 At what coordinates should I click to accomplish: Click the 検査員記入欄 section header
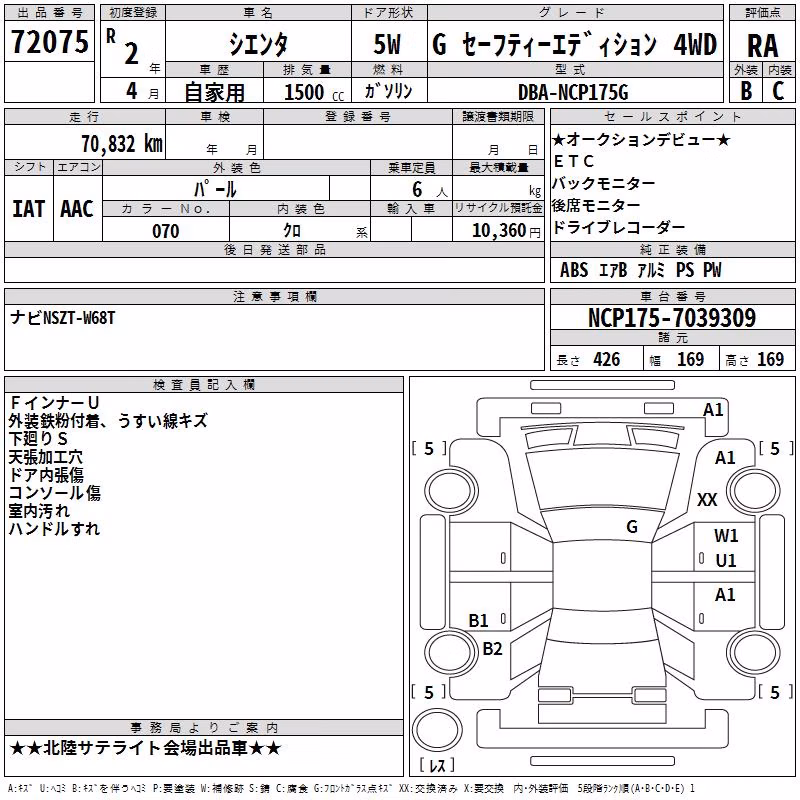tap(204, 385)
